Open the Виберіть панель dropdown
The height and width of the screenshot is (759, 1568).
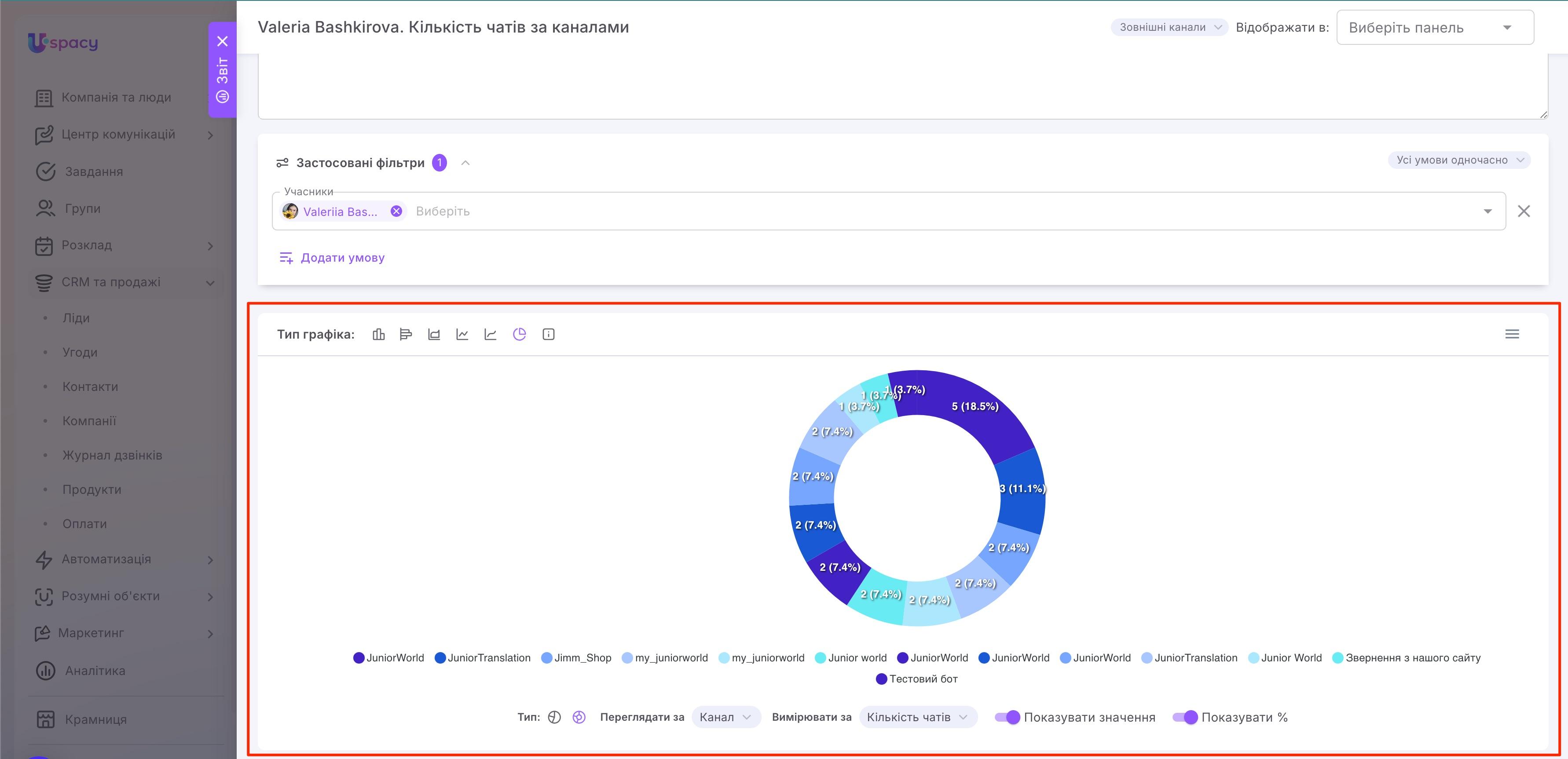[x=1435, y=27]
